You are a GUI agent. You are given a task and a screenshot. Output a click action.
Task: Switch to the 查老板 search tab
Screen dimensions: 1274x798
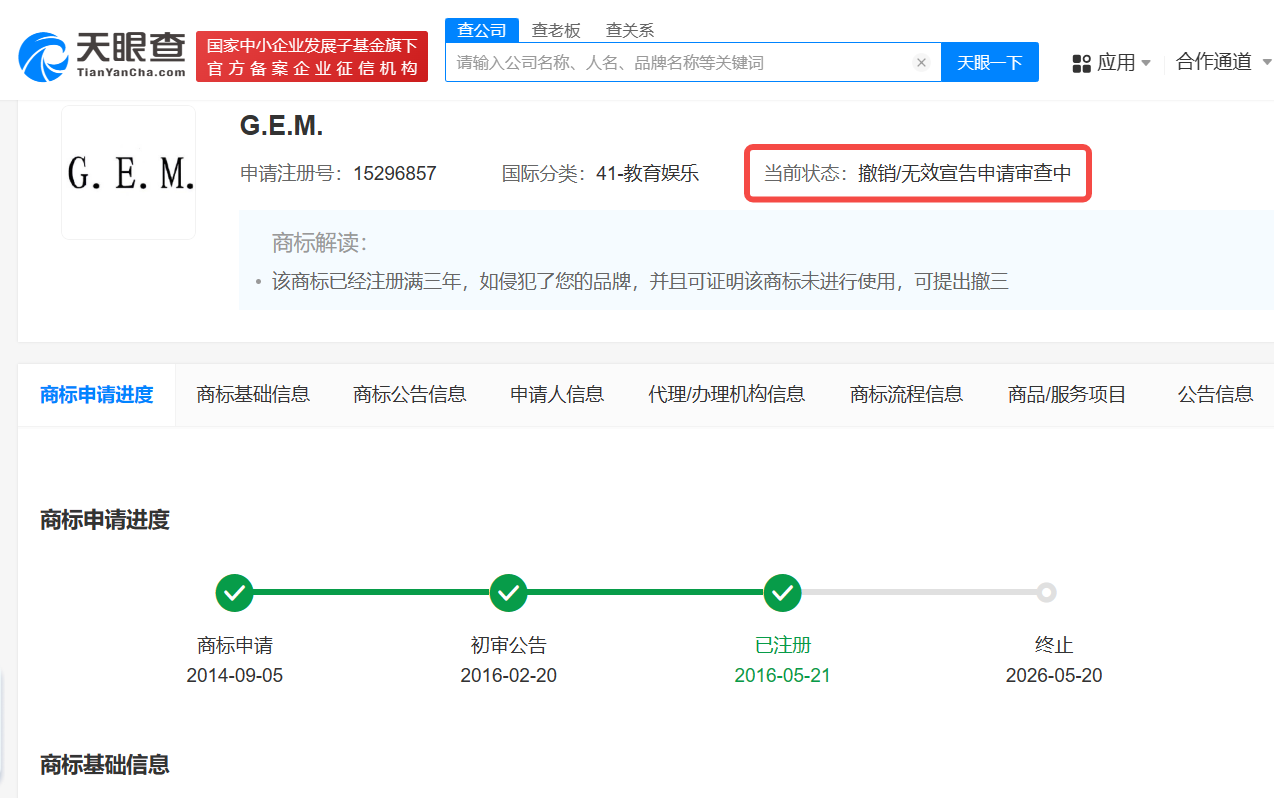(556, 30)
